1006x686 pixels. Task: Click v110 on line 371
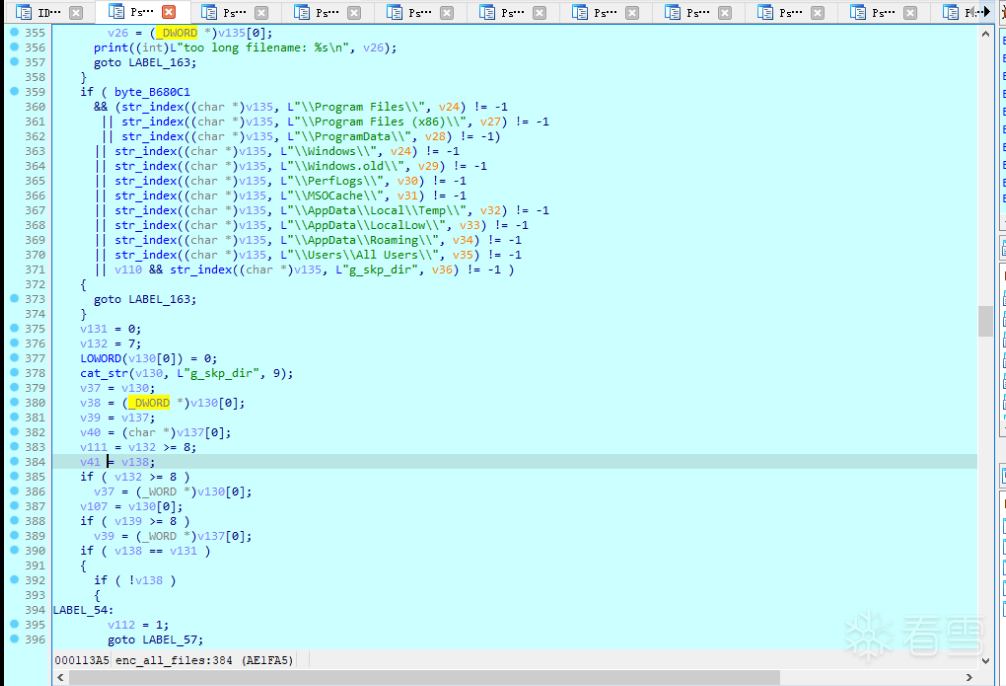coord(128,270)
